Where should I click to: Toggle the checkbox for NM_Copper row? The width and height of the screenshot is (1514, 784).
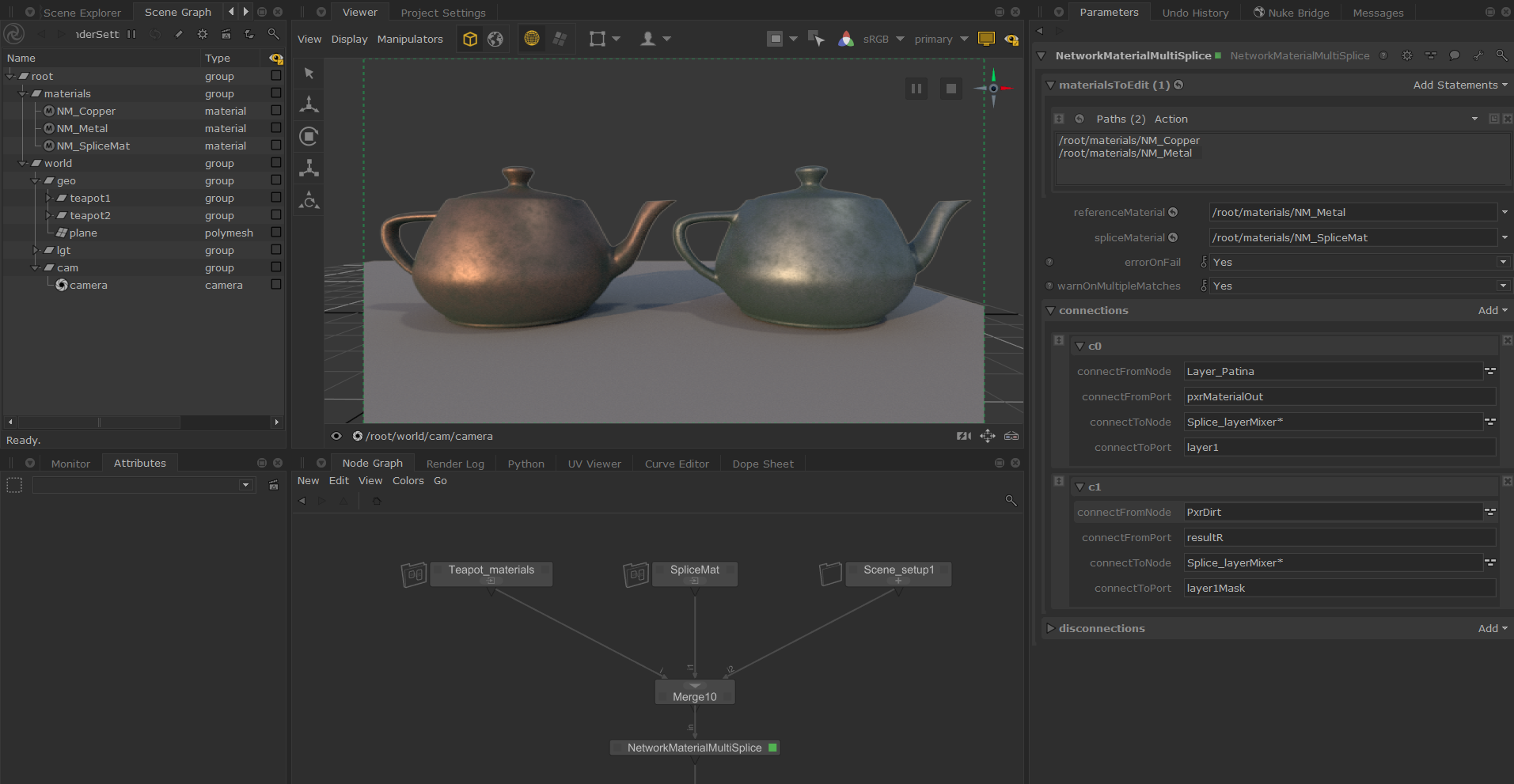click(x=276, y=111)
